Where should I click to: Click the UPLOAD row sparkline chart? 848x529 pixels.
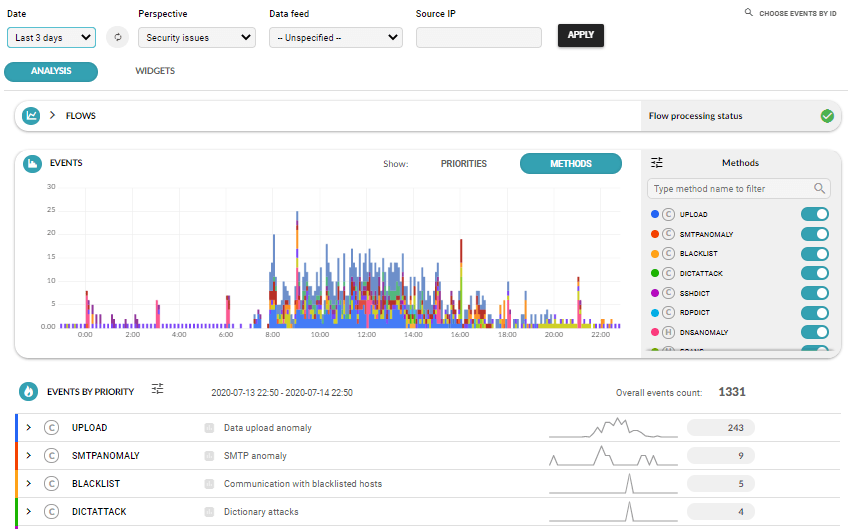[613, 427]
